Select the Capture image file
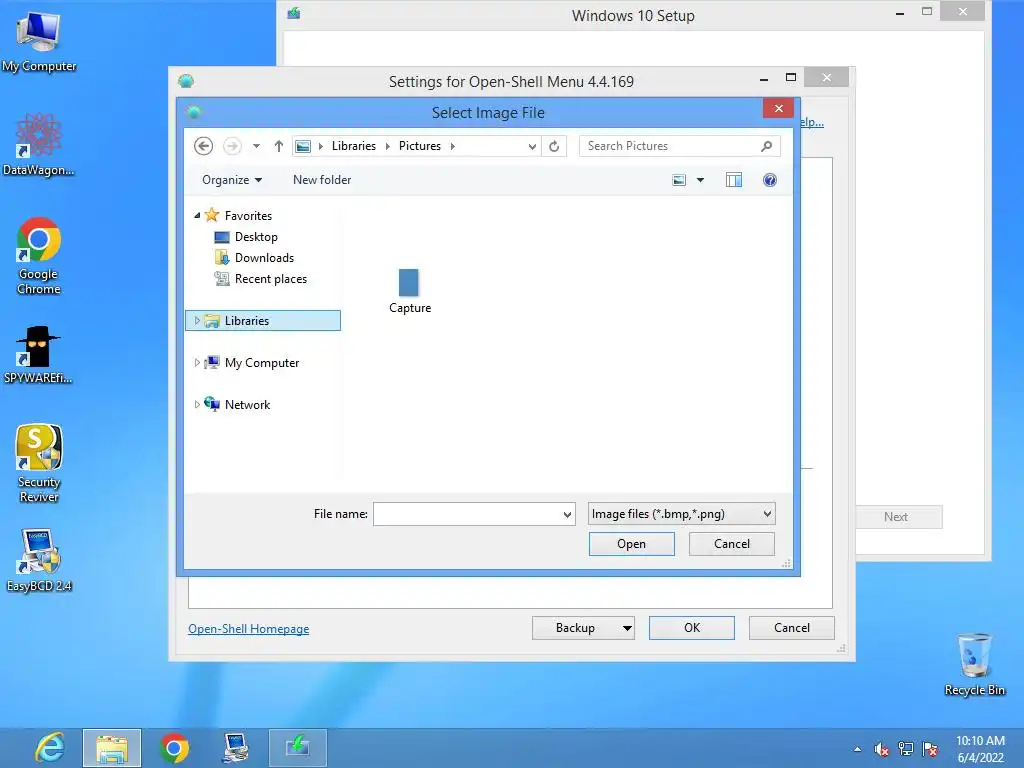Image resolution: width=1024 pixels, height=768 pixels. (409, 291)
